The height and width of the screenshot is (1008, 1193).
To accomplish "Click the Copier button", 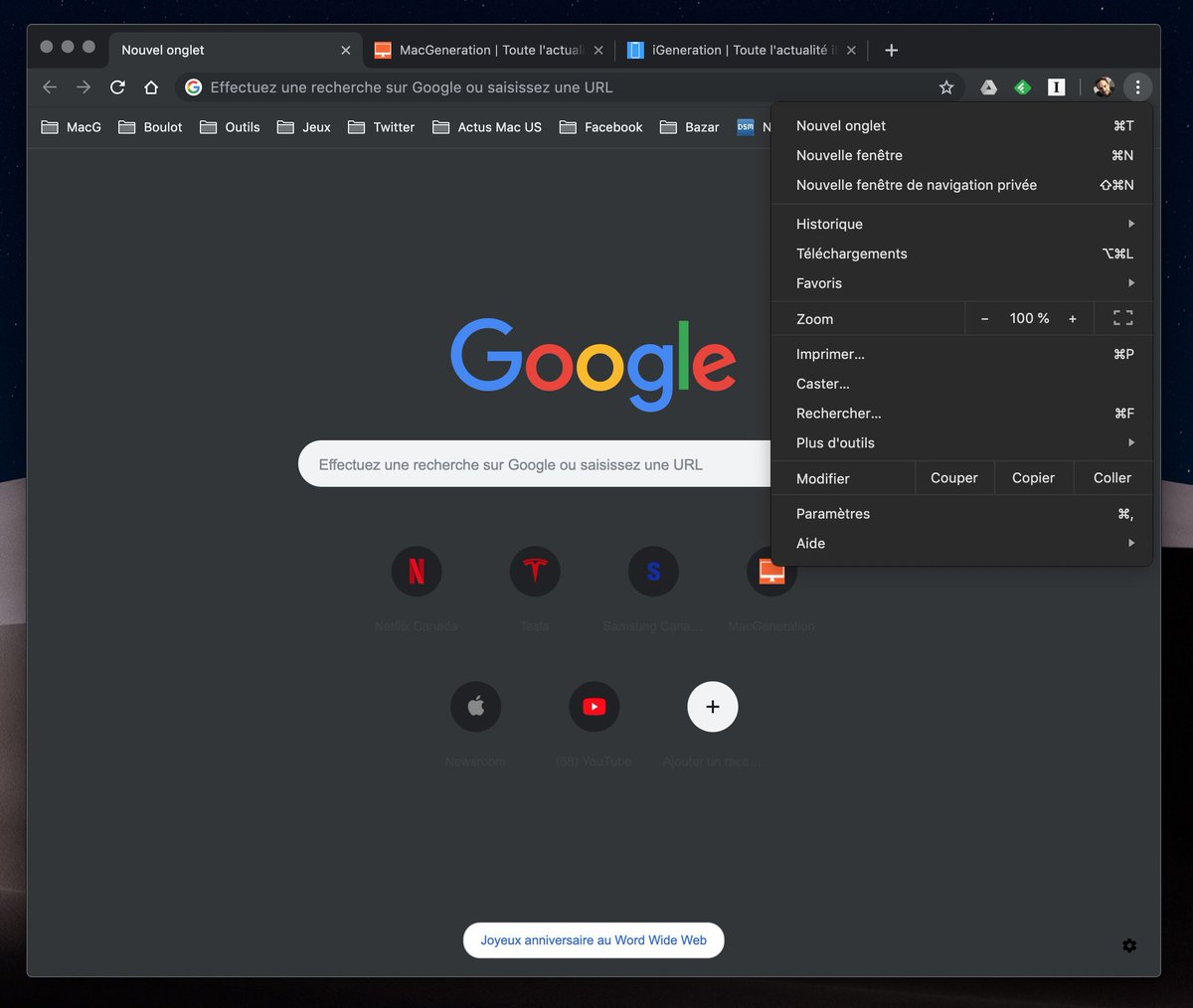I will [x=1033, y=478].
